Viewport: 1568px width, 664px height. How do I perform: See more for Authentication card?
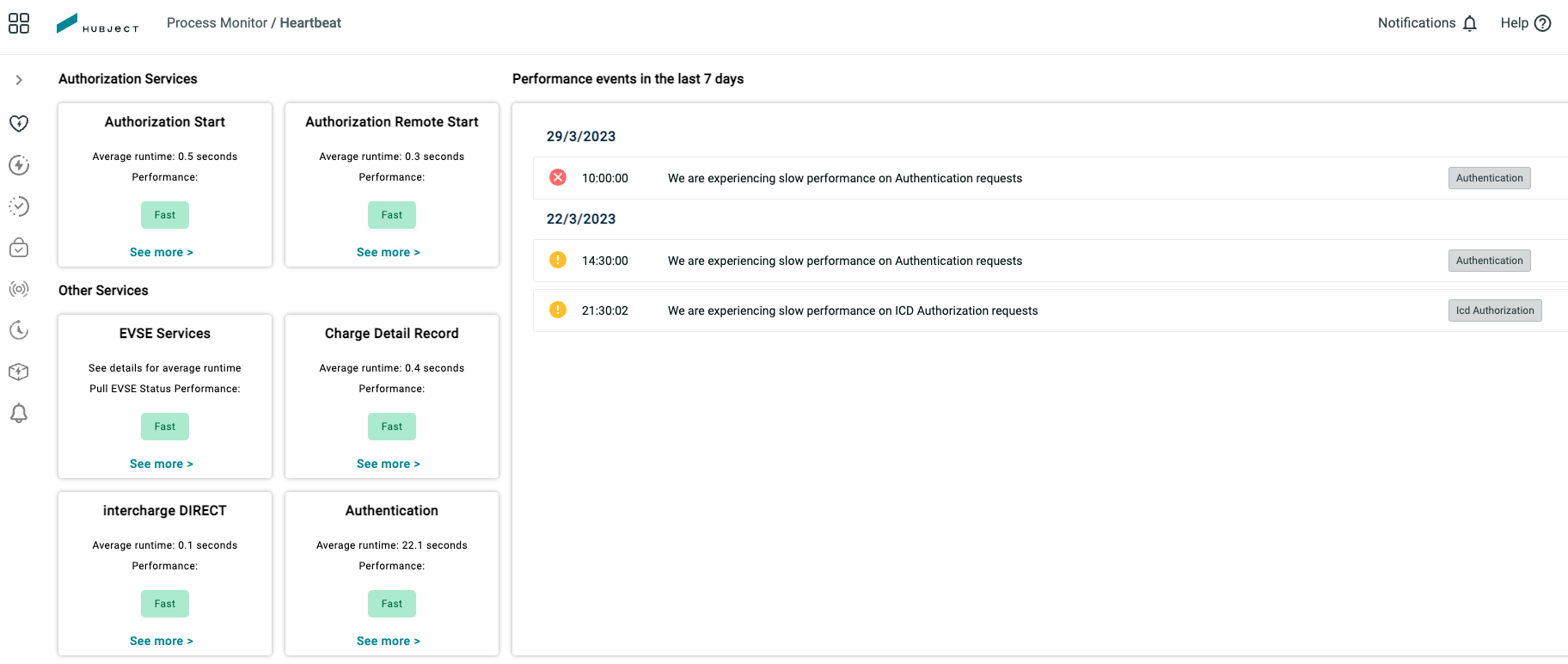(x=389, y=641)
